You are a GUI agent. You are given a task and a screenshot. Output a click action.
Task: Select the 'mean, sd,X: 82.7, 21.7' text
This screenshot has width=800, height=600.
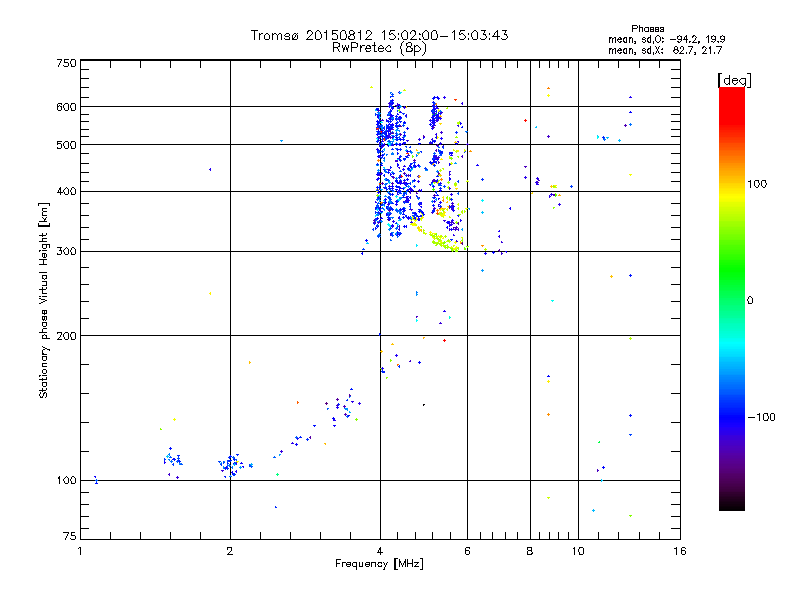point(665,50)
